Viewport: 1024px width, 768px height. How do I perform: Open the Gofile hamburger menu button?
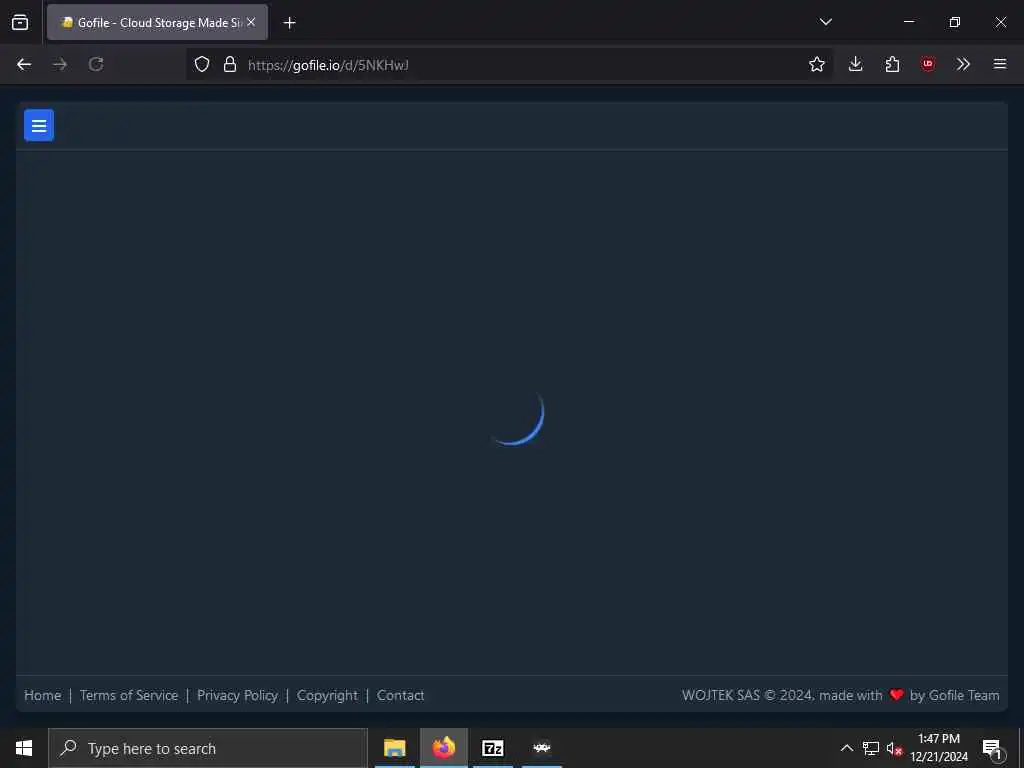pos(39,125)
